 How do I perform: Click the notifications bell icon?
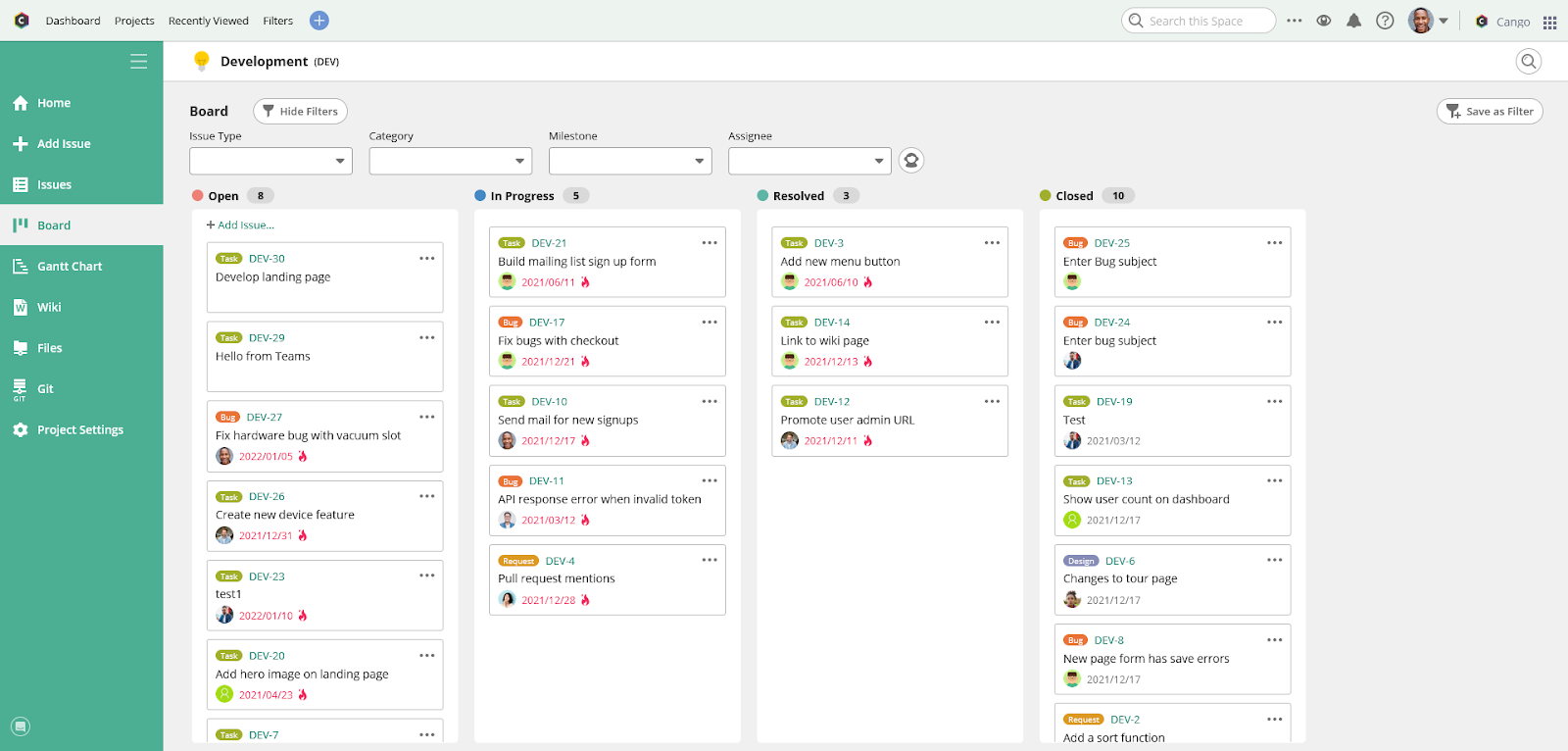(1353, 21)
